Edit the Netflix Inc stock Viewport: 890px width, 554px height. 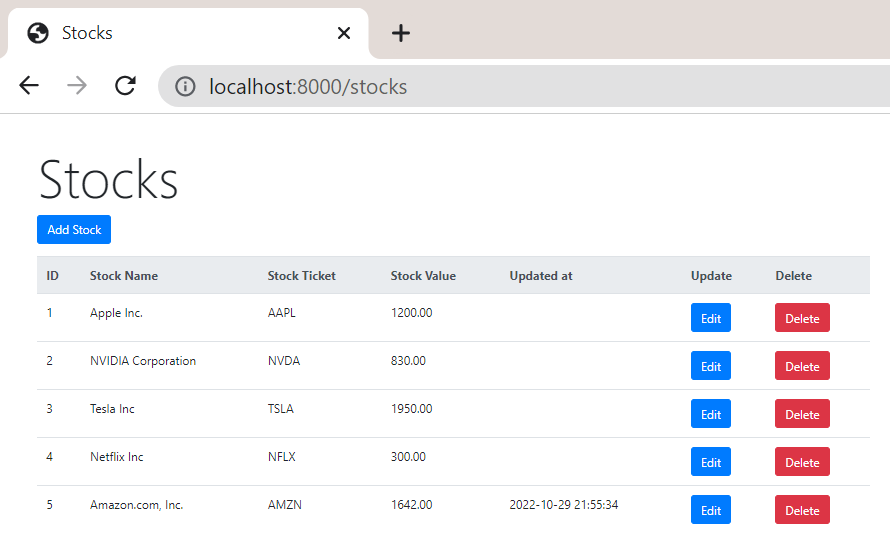pyautogui.click(x=711, y=461)
